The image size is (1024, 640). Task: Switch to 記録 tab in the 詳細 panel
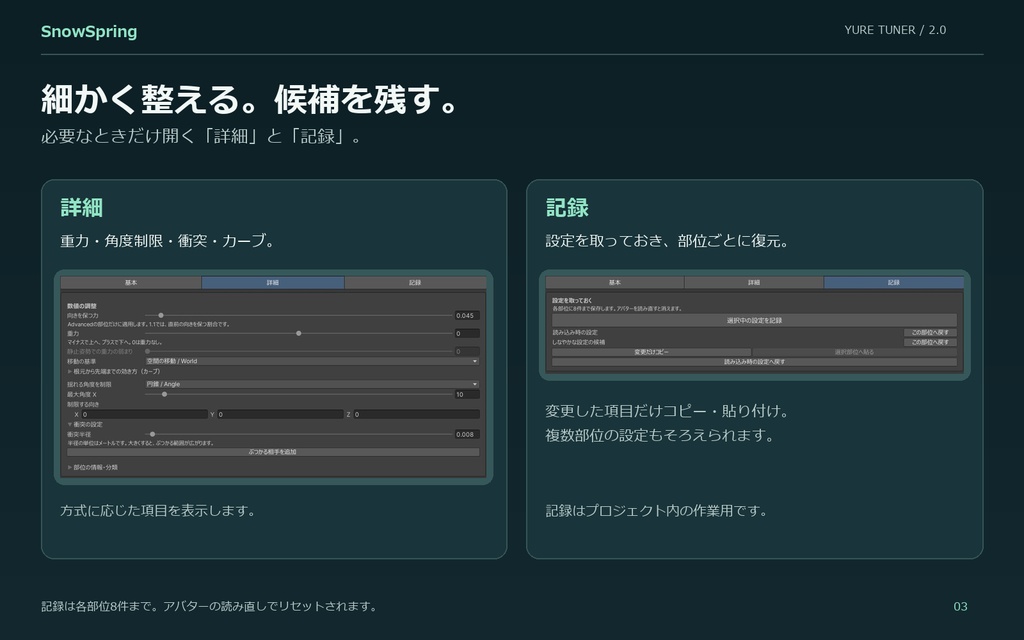(415, 283)
